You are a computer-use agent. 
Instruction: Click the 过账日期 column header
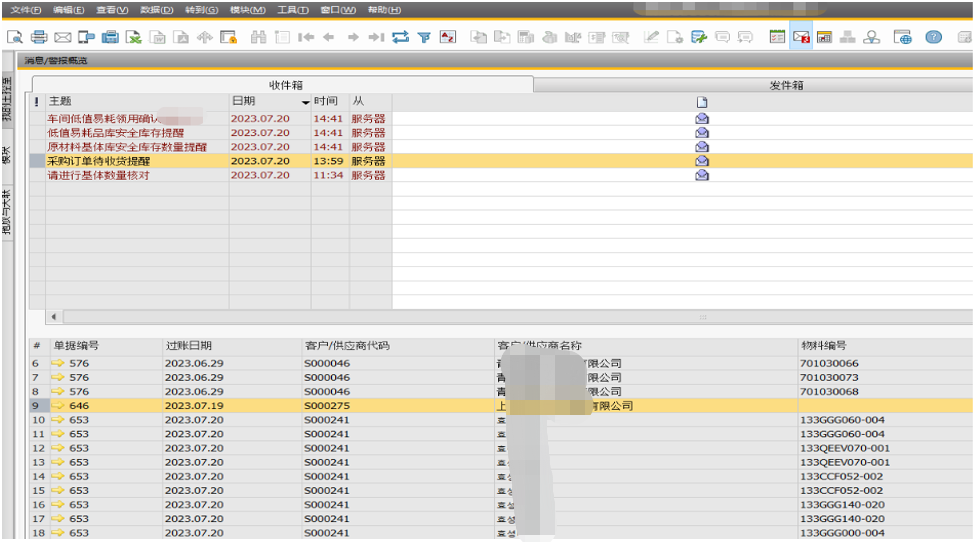[188, 345]
